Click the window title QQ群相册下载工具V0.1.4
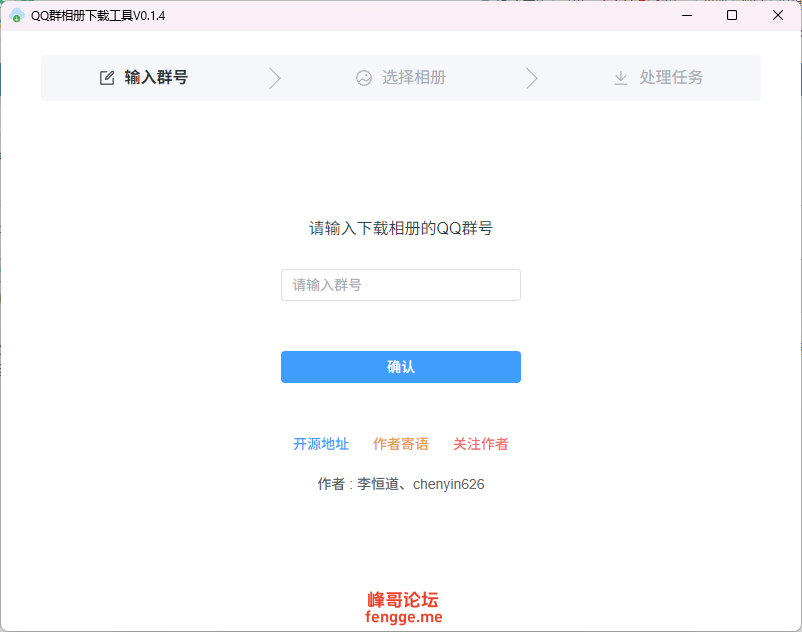This screenshot has width=802, height=632. pyautogui.click(x=98, y=16)
